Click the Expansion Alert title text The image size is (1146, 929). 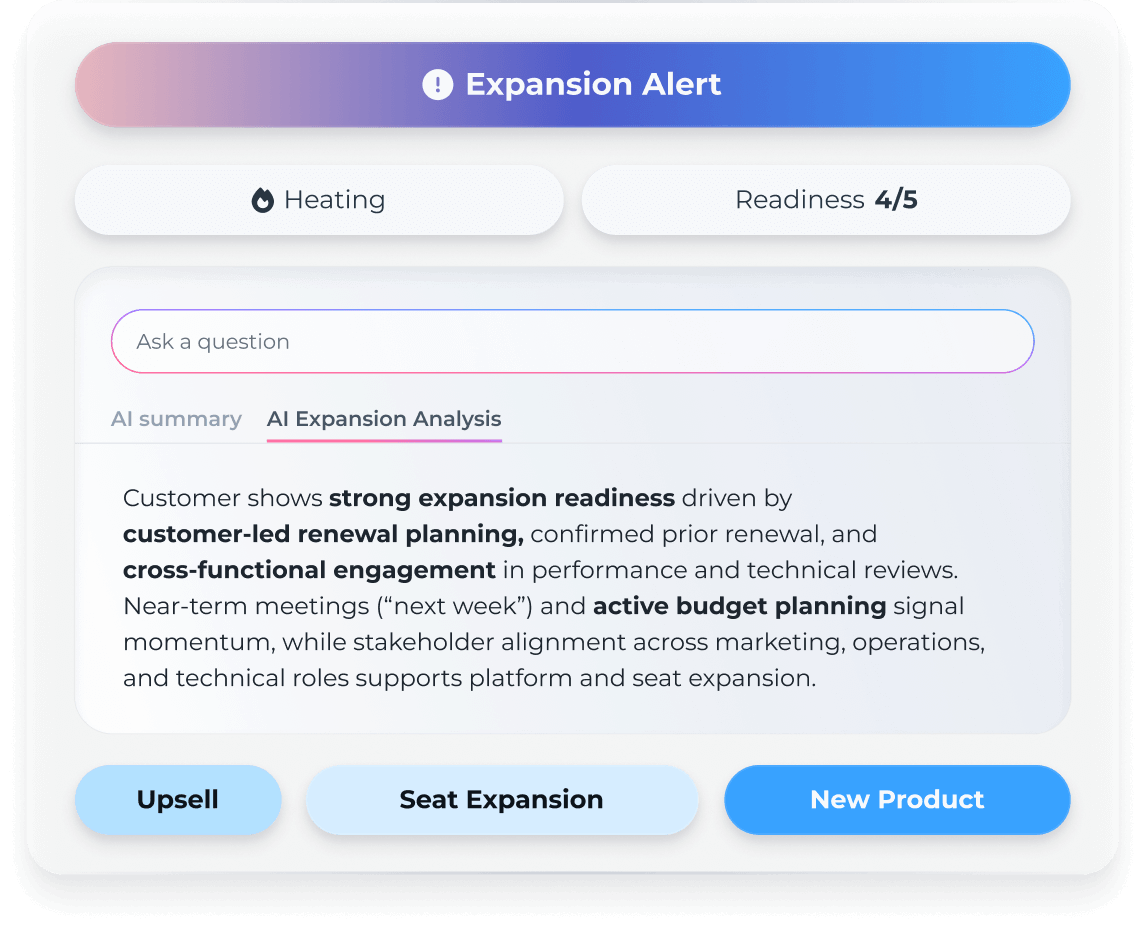point(594,85)
